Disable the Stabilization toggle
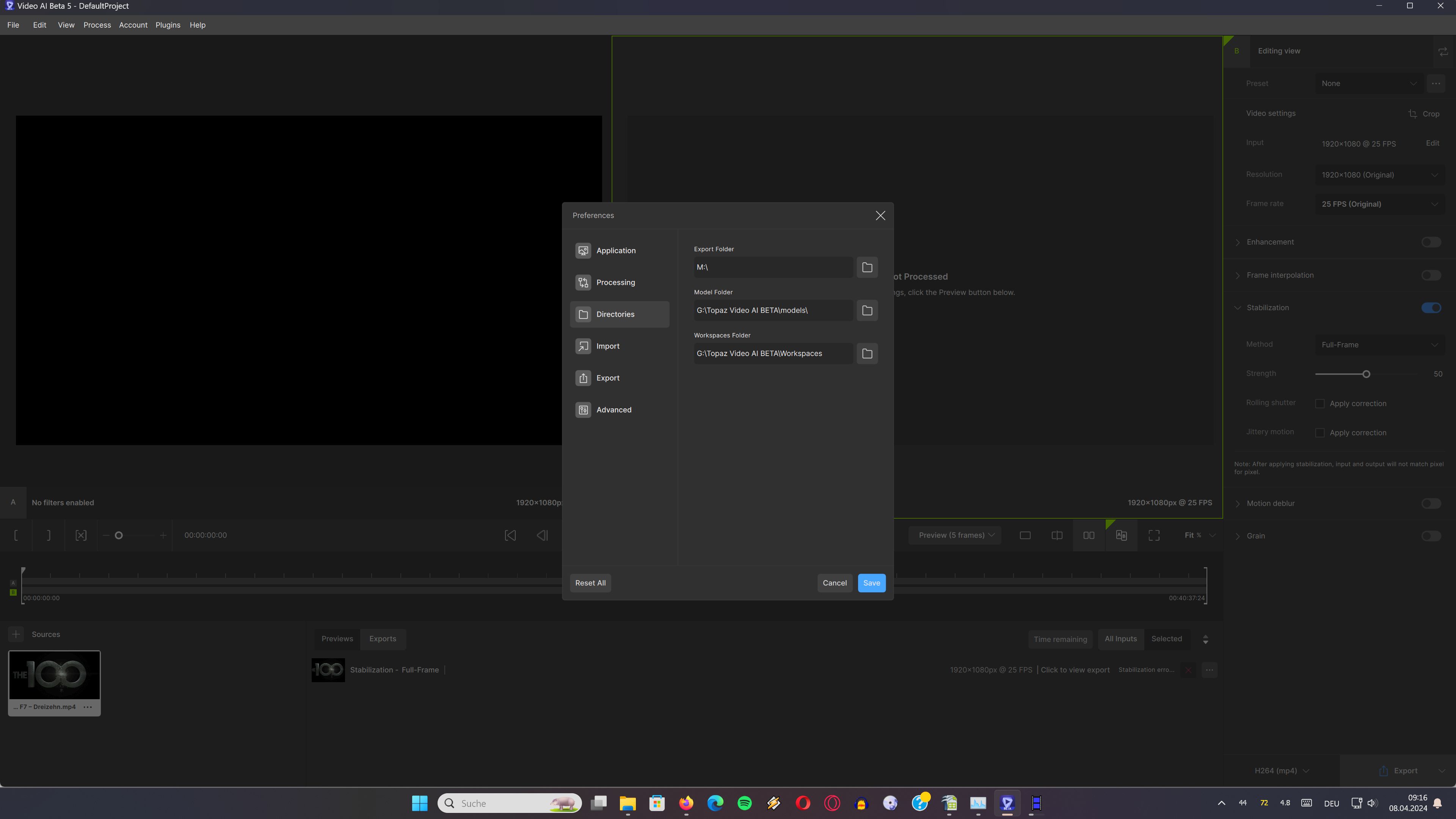 point(1431,308)
